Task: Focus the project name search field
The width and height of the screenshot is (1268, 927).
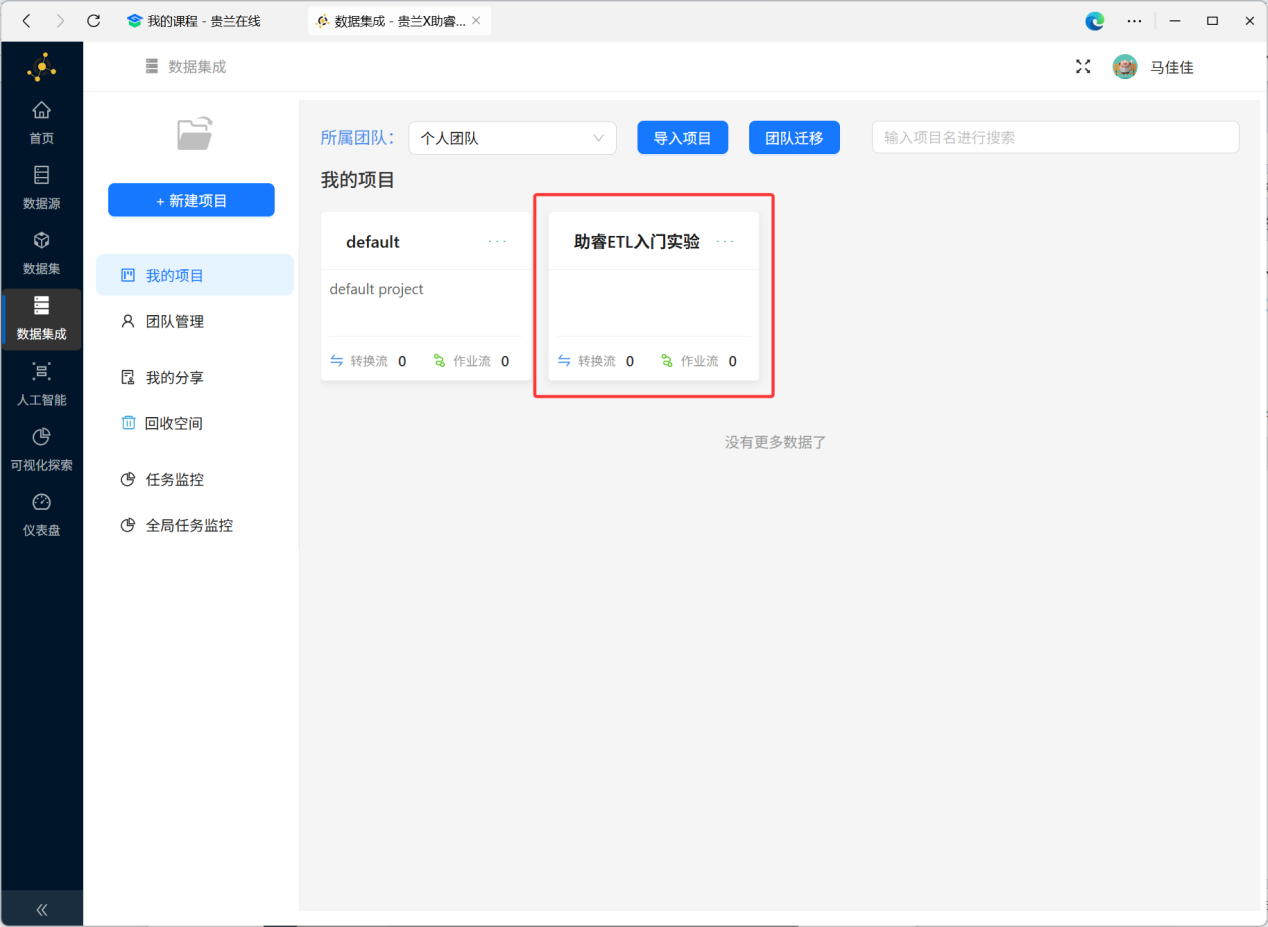Action: click(x=1055, y=138)
